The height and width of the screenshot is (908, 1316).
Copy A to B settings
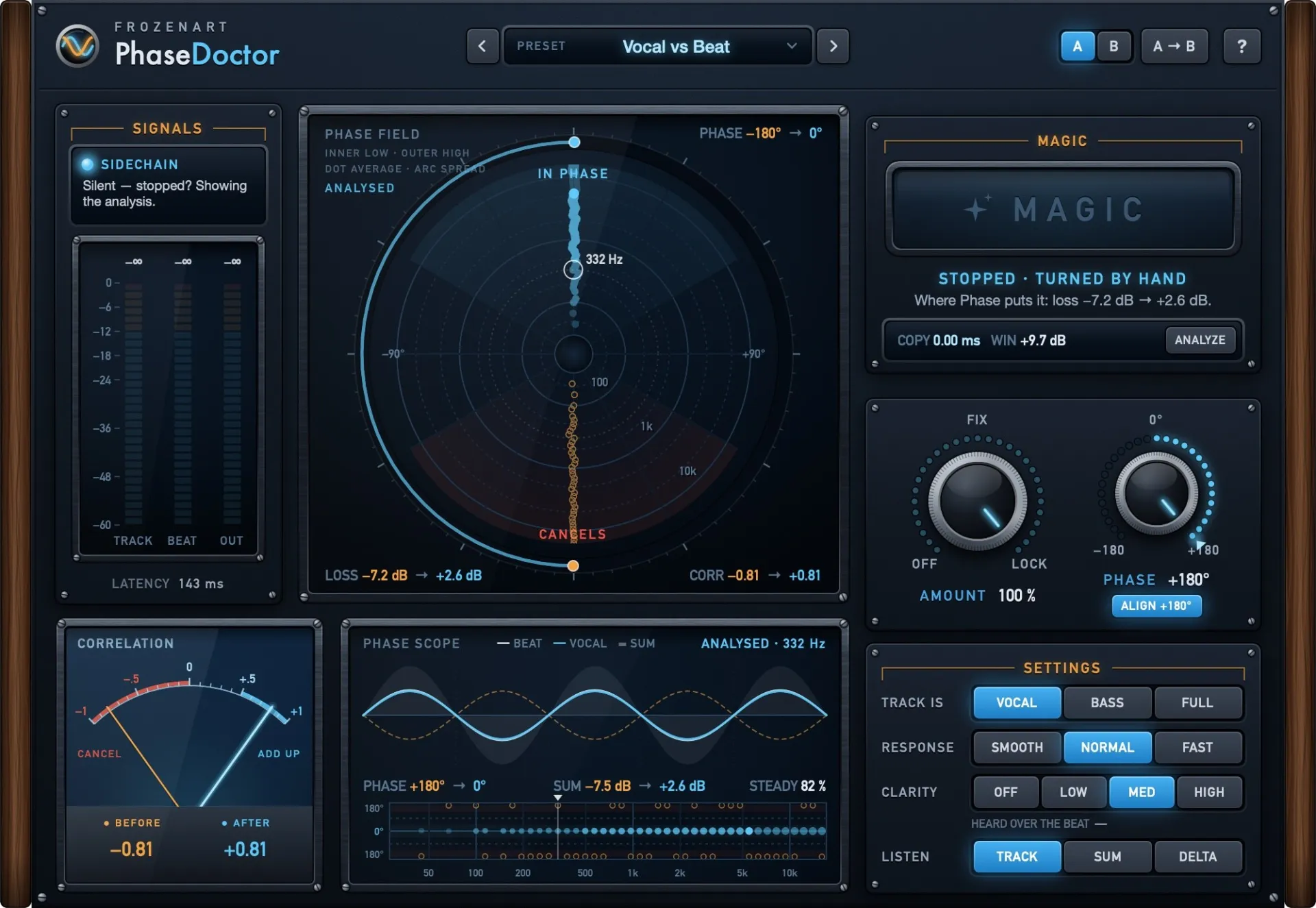pyautogui.click(x=1174, y=47)
